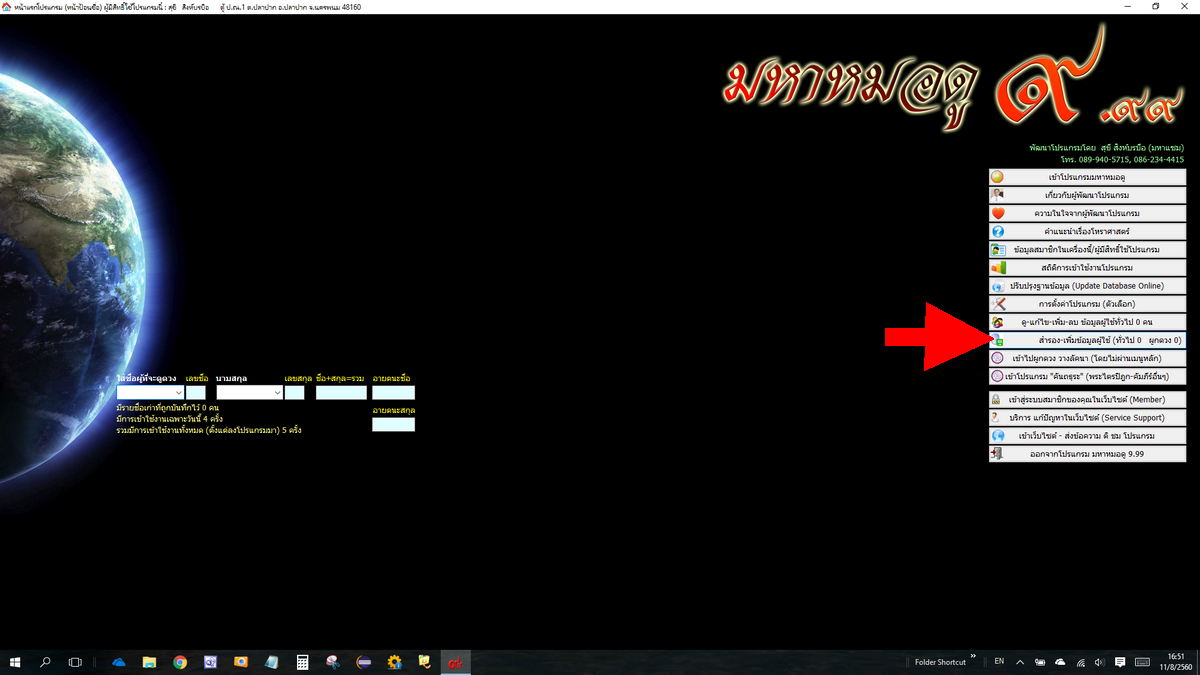Viewport: 1200px width, 675px height.
Task: Click ความในใจจากผู้พัฒนาโปรแกรม heart button
Action: click(x=1087, y=213)
